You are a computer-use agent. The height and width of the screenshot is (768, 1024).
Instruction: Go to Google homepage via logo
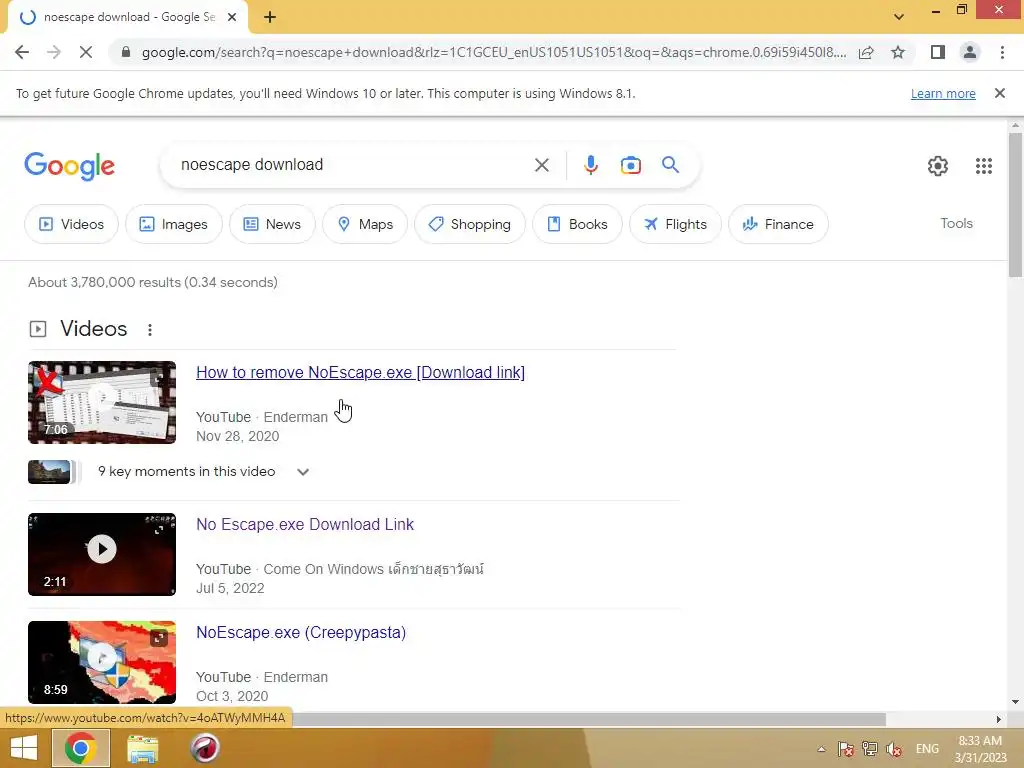pos(70,166)
